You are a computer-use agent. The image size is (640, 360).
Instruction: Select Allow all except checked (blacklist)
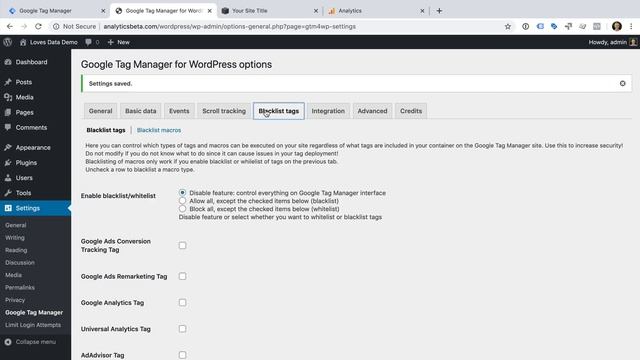coord(182,201)
